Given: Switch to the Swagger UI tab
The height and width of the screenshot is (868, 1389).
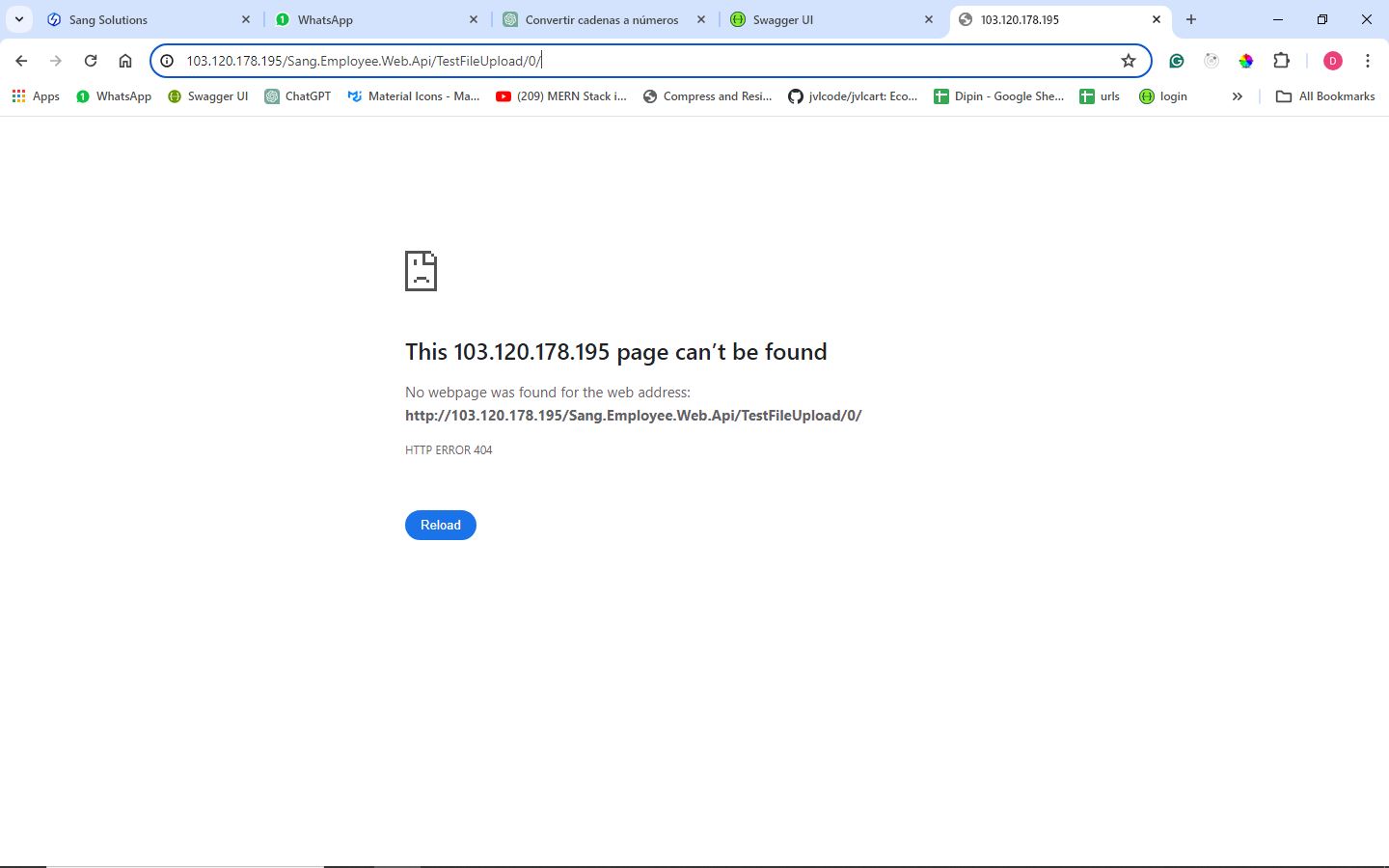Looking at the screenshot, I should tap(820, 19).
